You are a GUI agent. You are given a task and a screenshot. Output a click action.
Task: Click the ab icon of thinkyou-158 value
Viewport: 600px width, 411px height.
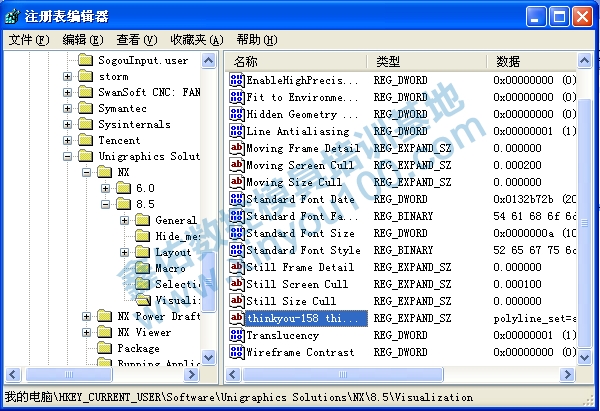(x=236, y=318)
